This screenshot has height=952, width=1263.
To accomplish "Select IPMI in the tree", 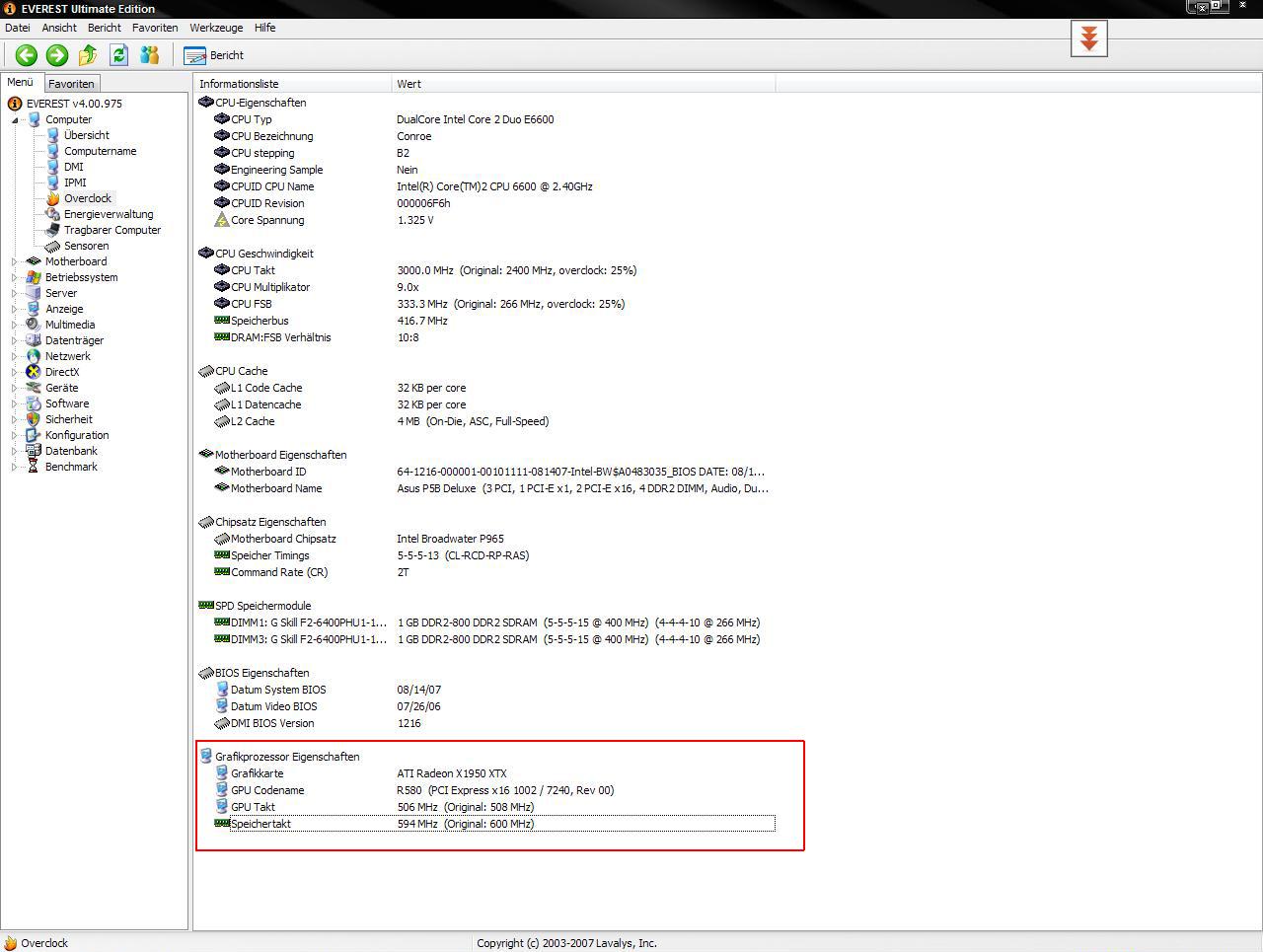I will tap(75, 183).
